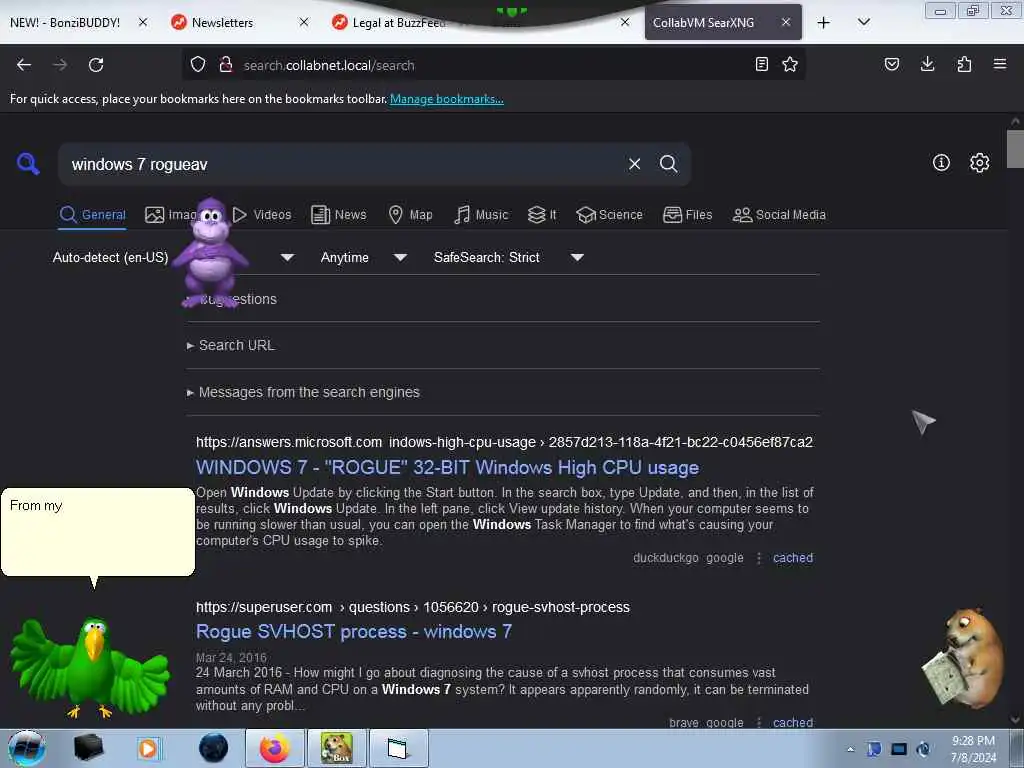Image resolution: width=1024 pixels, height=768 pixels.
Task: Open the tracking protection shield icon
Action: pos(198,65)
